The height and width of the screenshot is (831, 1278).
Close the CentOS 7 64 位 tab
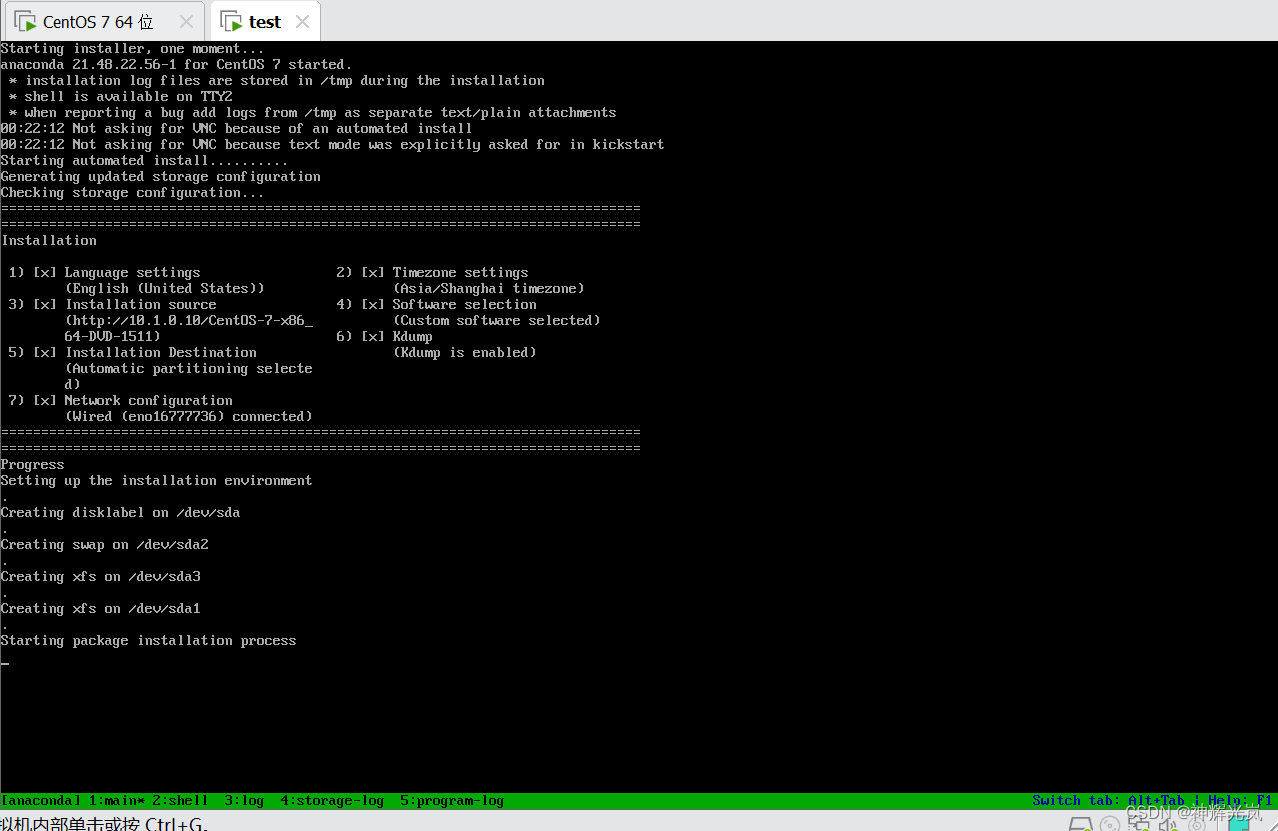pos(186,22)
